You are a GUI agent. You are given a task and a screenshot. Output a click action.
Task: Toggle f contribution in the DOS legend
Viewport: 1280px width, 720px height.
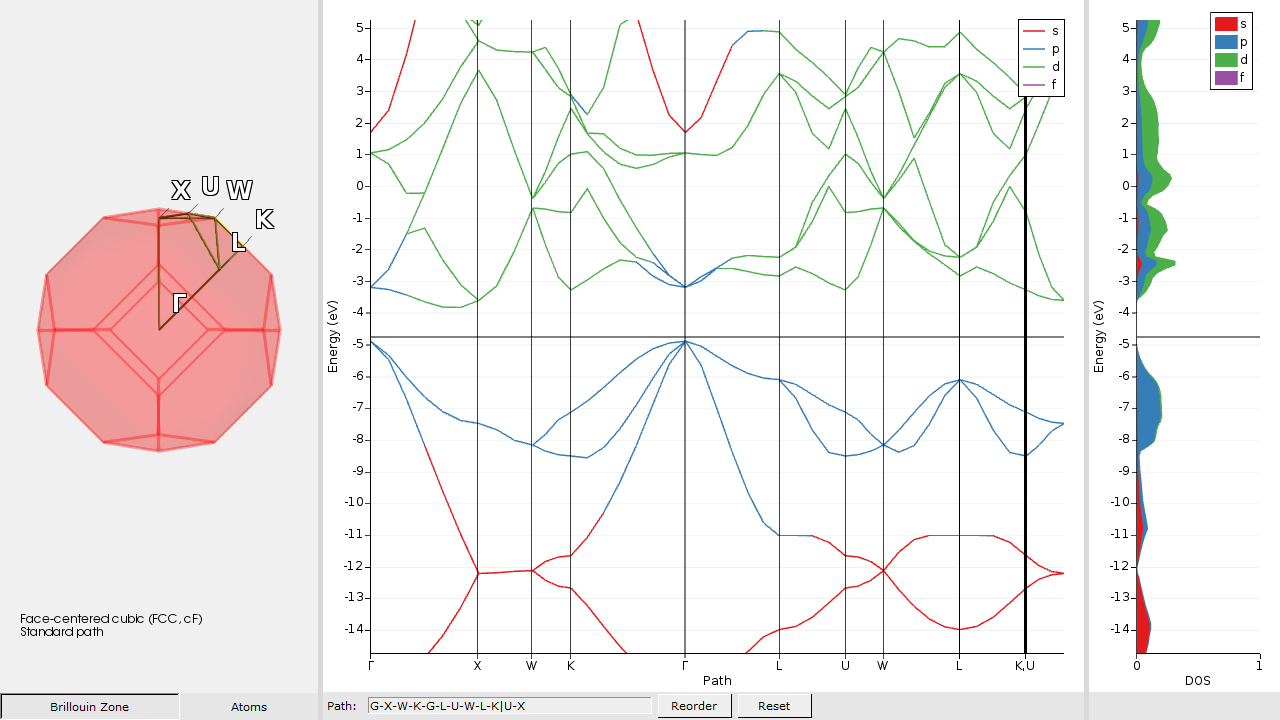[1225, 78]
